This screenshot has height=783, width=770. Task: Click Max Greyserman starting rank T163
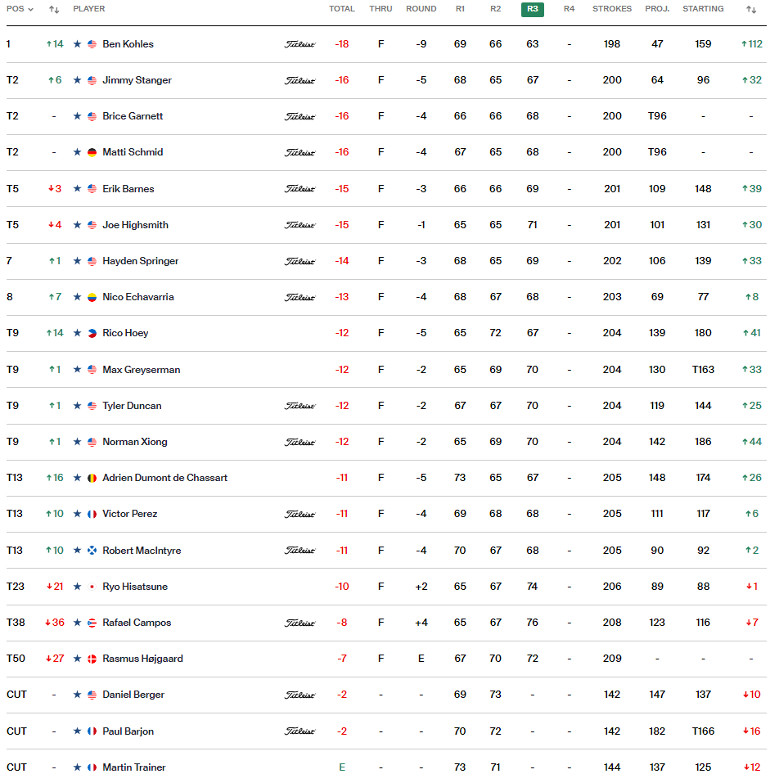[x=703, y=370]
